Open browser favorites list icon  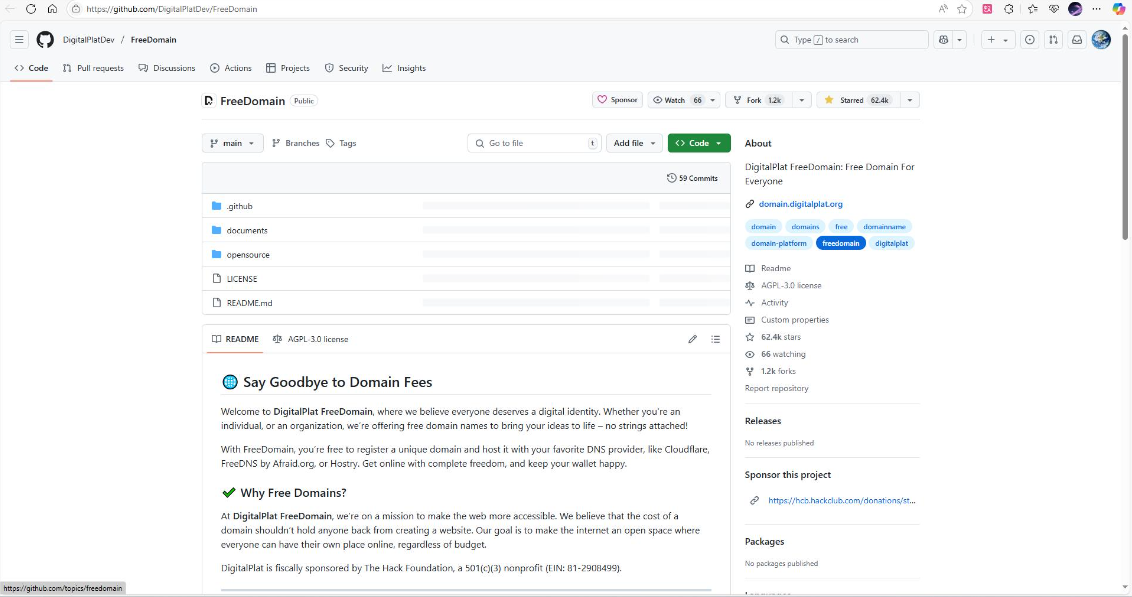click(1032, 9)
